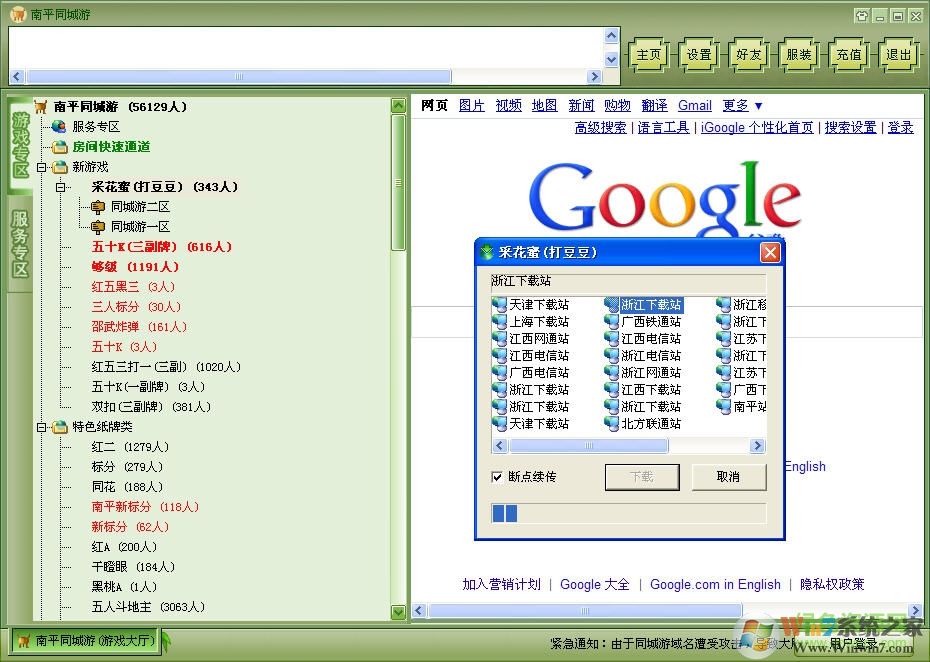The height and width of the screenshot is (662, 930).
Task: Collapse the 采花蜜 (打豆豆) node
Action: 61,187
